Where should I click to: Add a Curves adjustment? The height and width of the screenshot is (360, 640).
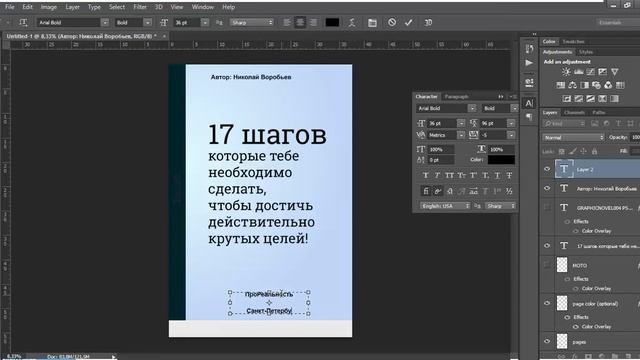(x=590, y=72)
